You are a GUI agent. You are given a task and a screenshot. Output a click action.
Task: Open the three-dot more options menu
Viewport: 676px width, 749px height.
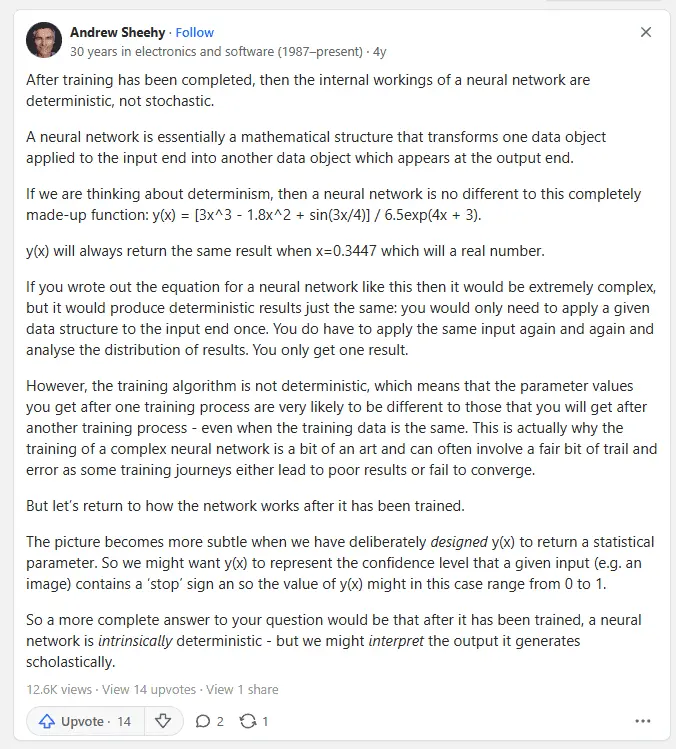[644, 721]
